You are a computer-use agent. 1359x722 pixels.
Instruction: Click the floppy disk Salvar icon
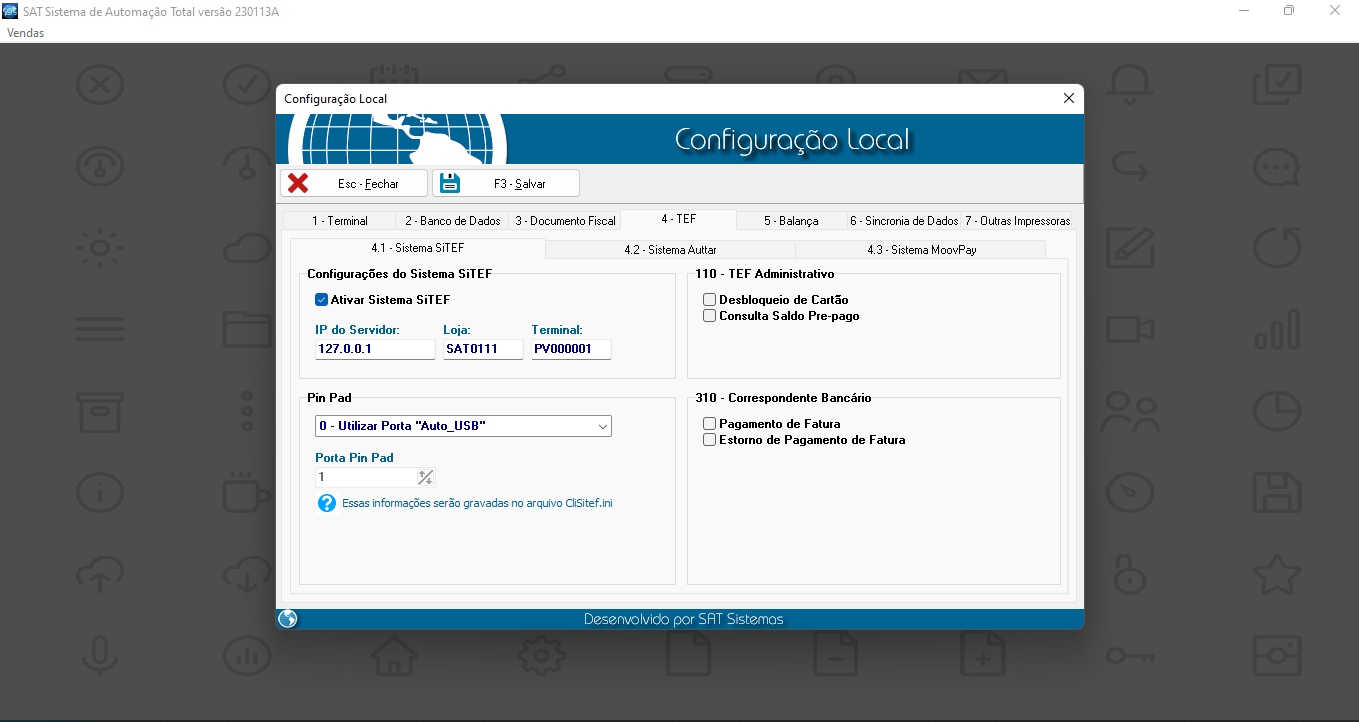450,183
